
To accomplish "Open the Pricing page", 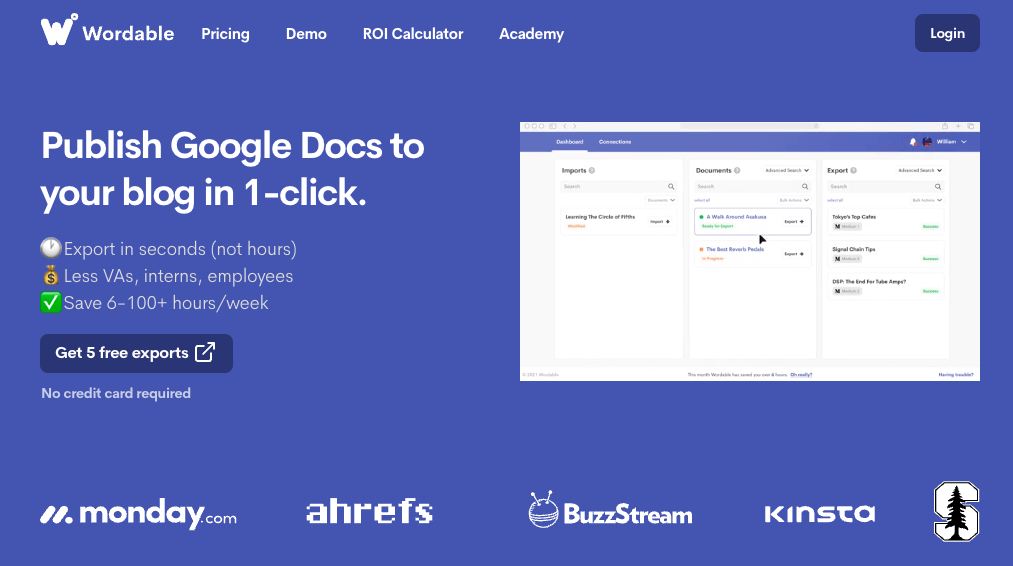I will (225, 34).
